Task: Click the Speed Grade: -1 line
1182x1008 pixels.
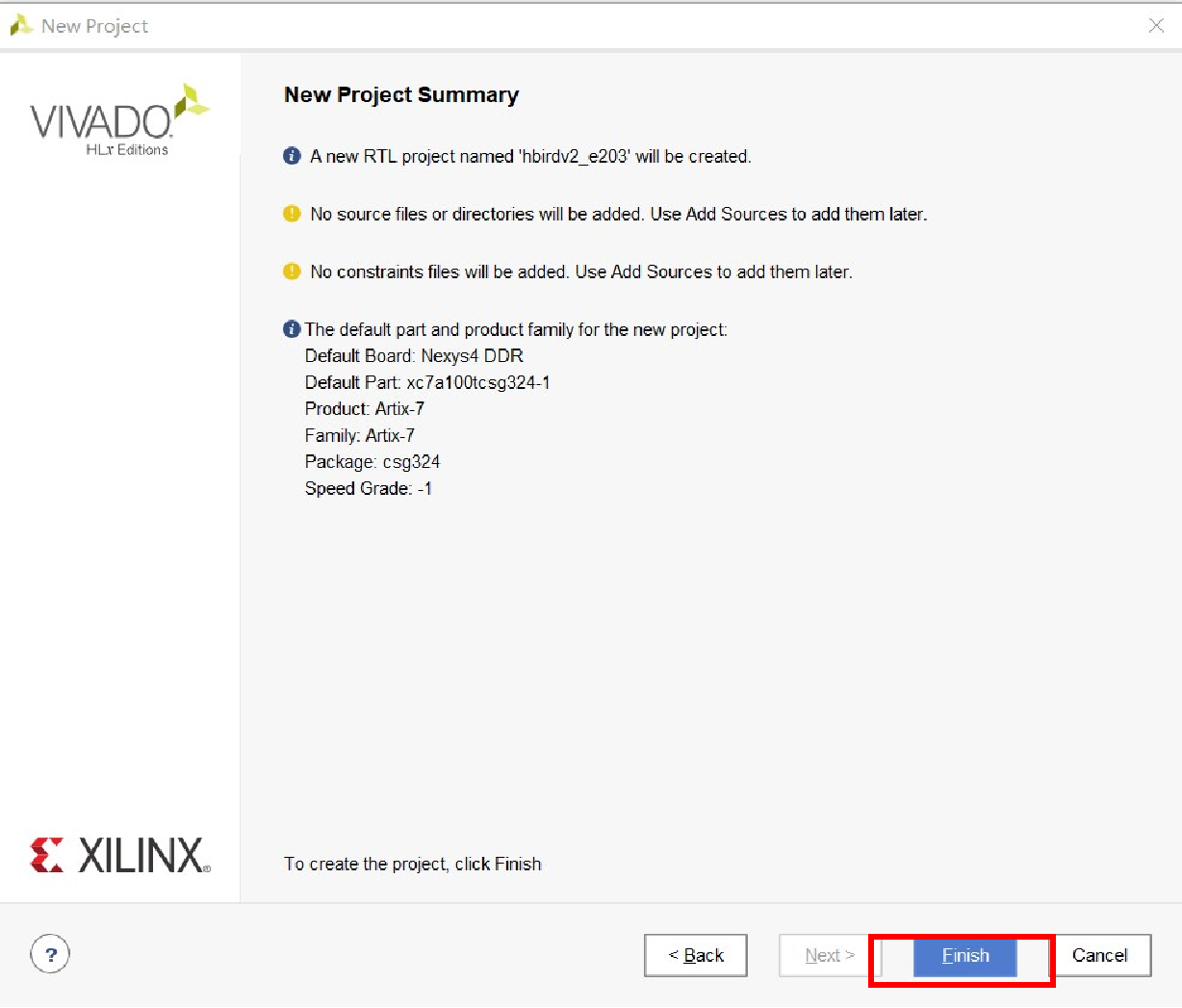Action: point(369,488)
